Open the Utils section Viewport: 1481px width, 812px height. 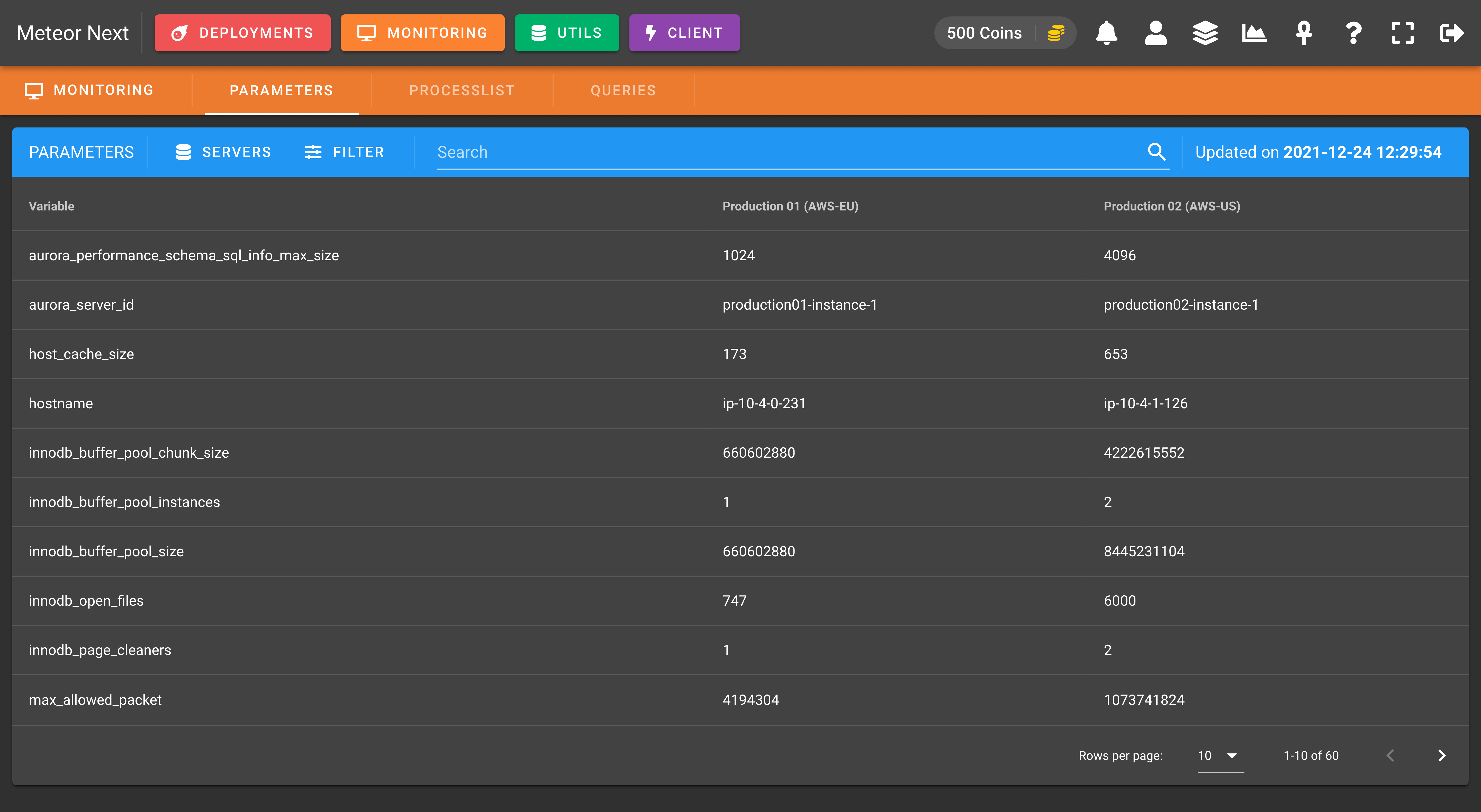(567, 33)
